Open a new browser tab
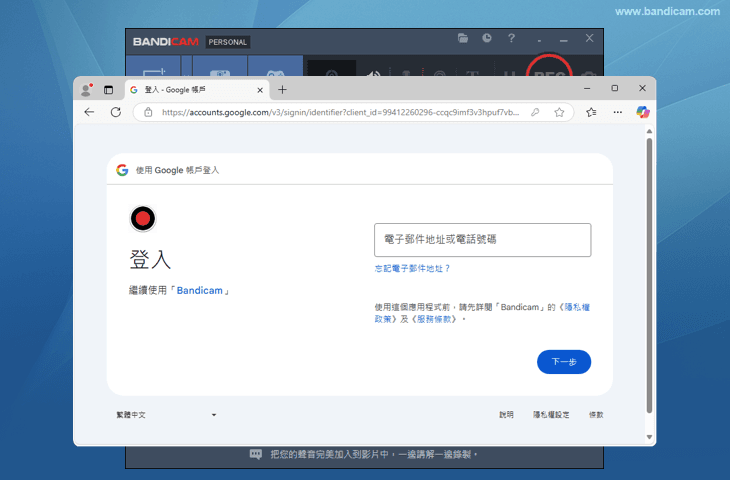Viewport: 730px width, 480px height. [x=282, y=90]
